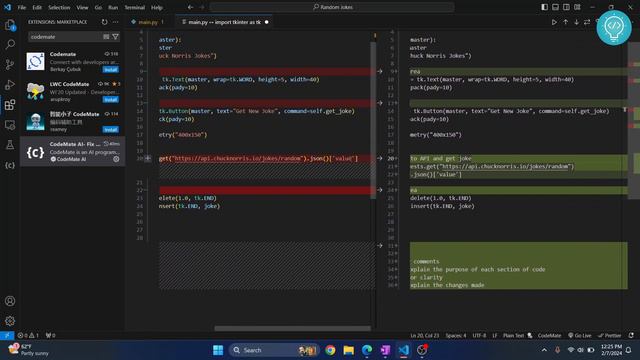Click the left diff pane horizontal scrollbar
The image size is (640, 360).
coord(292,328)
